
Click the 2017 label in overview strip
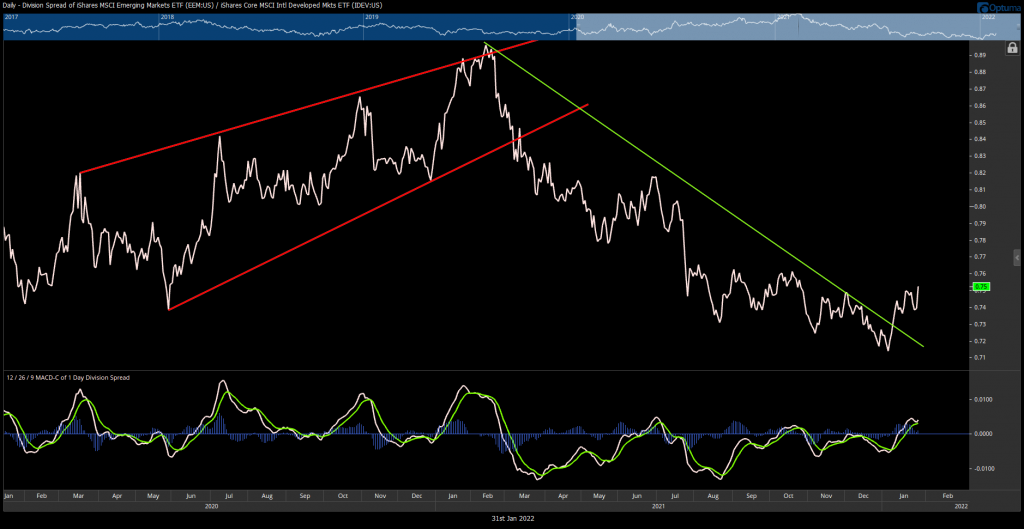(x=11, y=15)
